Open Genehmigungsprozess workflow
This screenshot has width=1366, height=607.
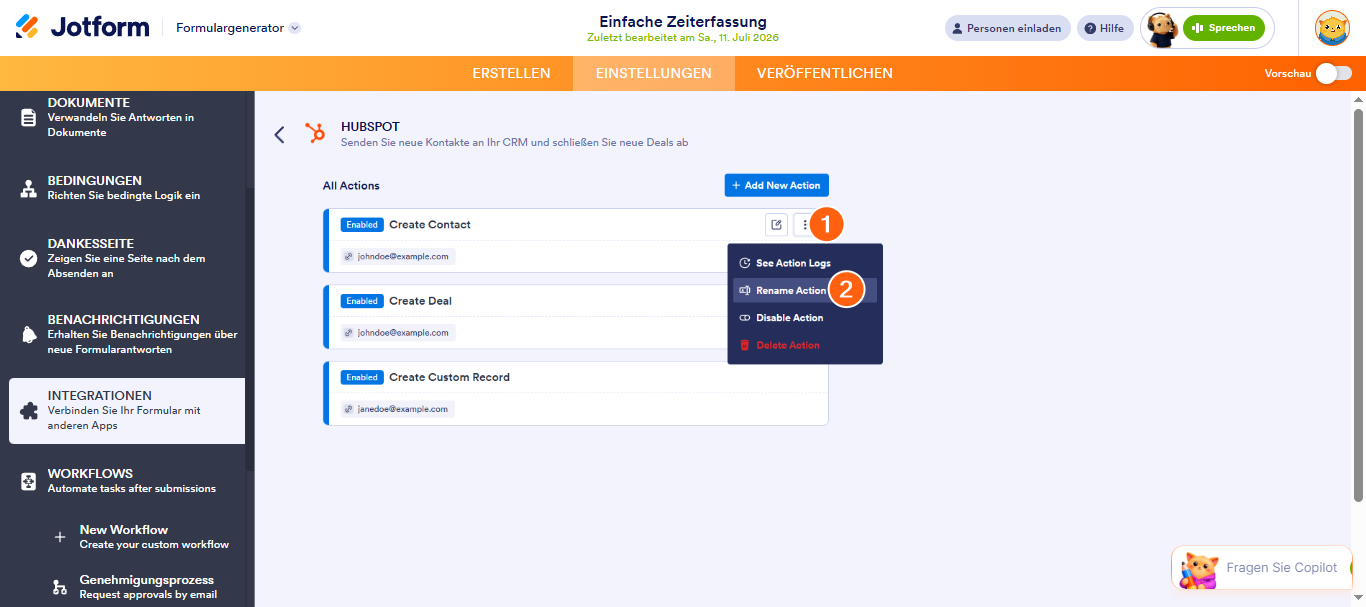146,587
